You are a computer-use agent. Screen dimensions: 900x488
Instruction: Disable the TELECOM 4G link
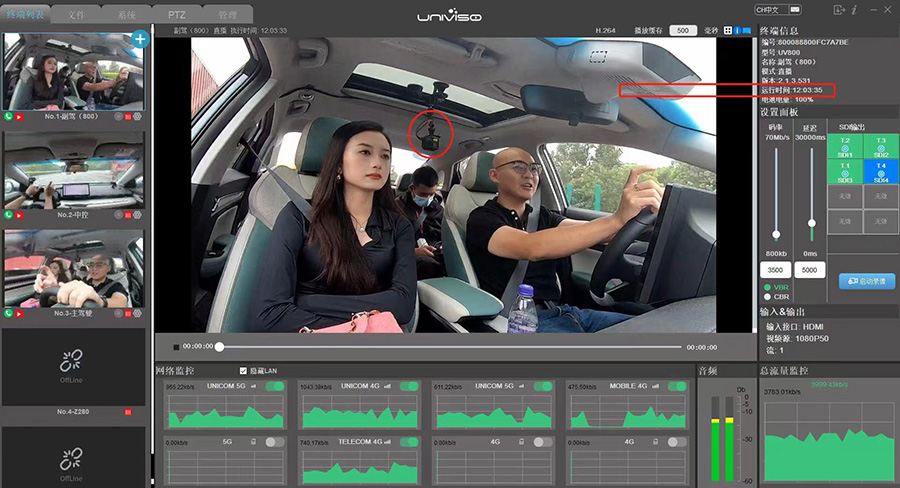[409, 441]
